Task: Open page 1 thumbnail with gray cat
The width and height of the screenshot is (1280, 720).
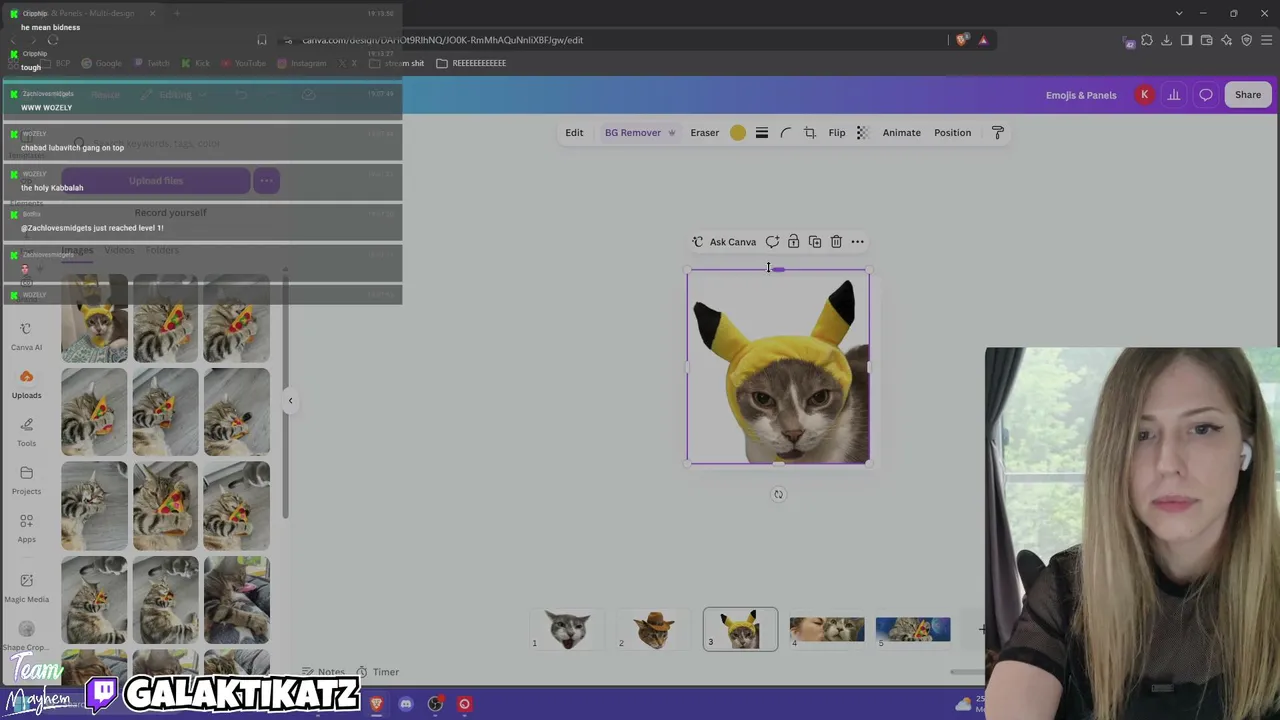Action: coord(568,629)
